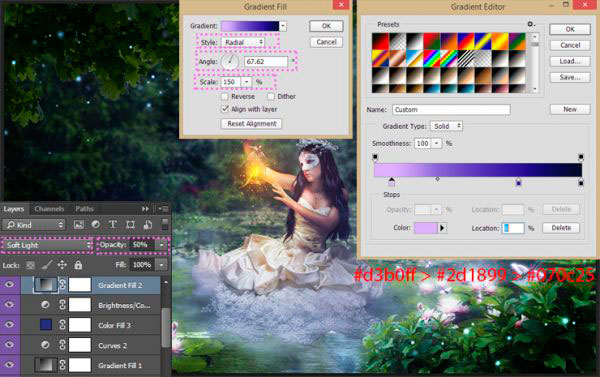Lock transparent pixels in Layers panel
This screenshot has width=600, height=377.
pyautogui.click(x=30, y=265)
